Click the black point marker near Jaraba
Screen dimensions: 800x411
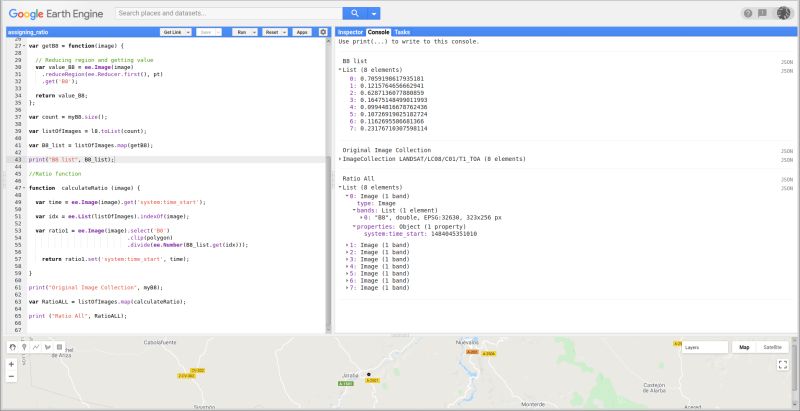368,374
